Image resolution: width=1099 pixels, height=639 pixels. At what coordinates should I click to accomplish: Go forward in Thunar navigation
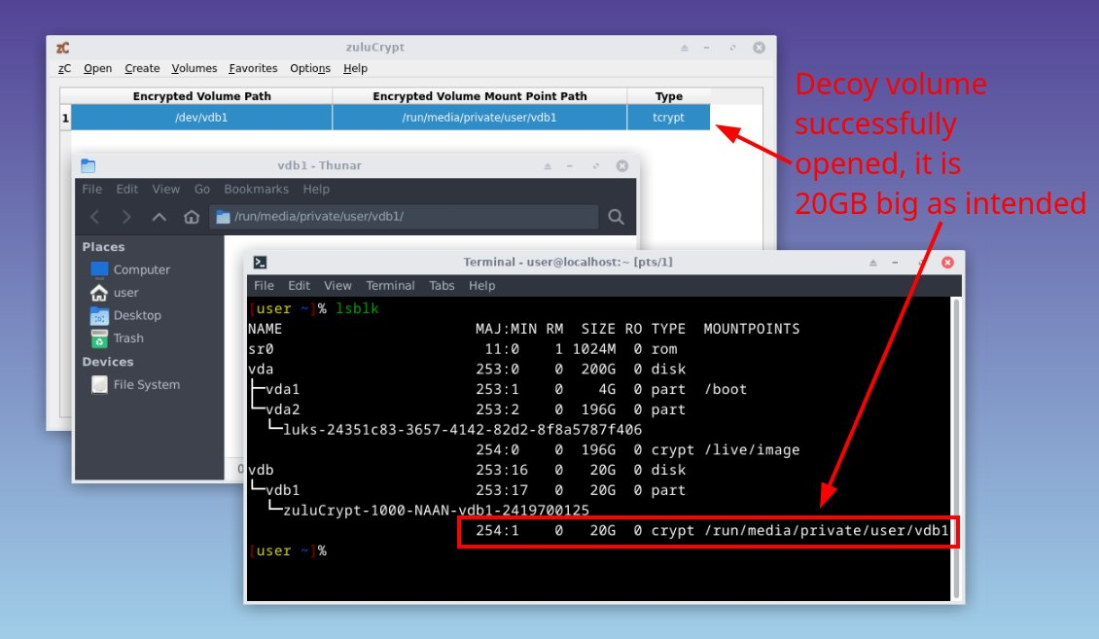pyautogui.click(x=126, y=217)
